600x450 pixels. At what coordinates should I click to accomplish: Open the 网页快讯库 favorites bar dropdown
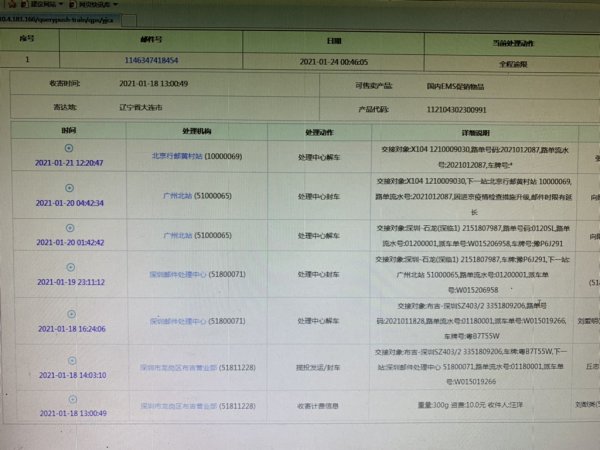[94, 4]
